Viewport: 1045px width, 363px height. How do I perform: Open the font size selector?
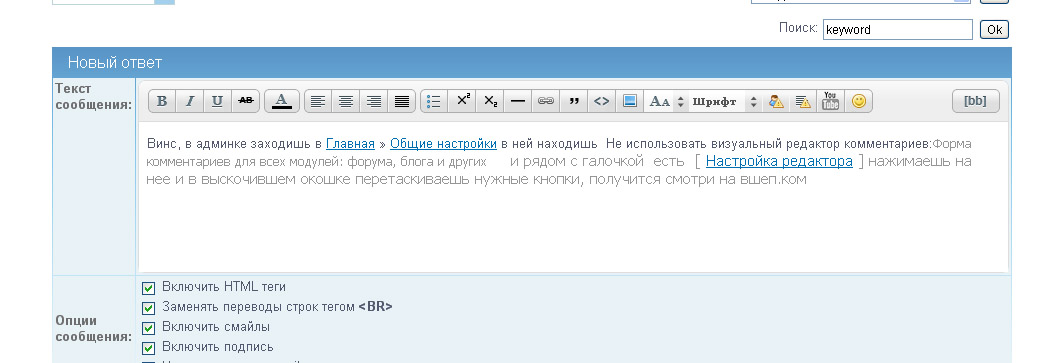coord(666,101)
